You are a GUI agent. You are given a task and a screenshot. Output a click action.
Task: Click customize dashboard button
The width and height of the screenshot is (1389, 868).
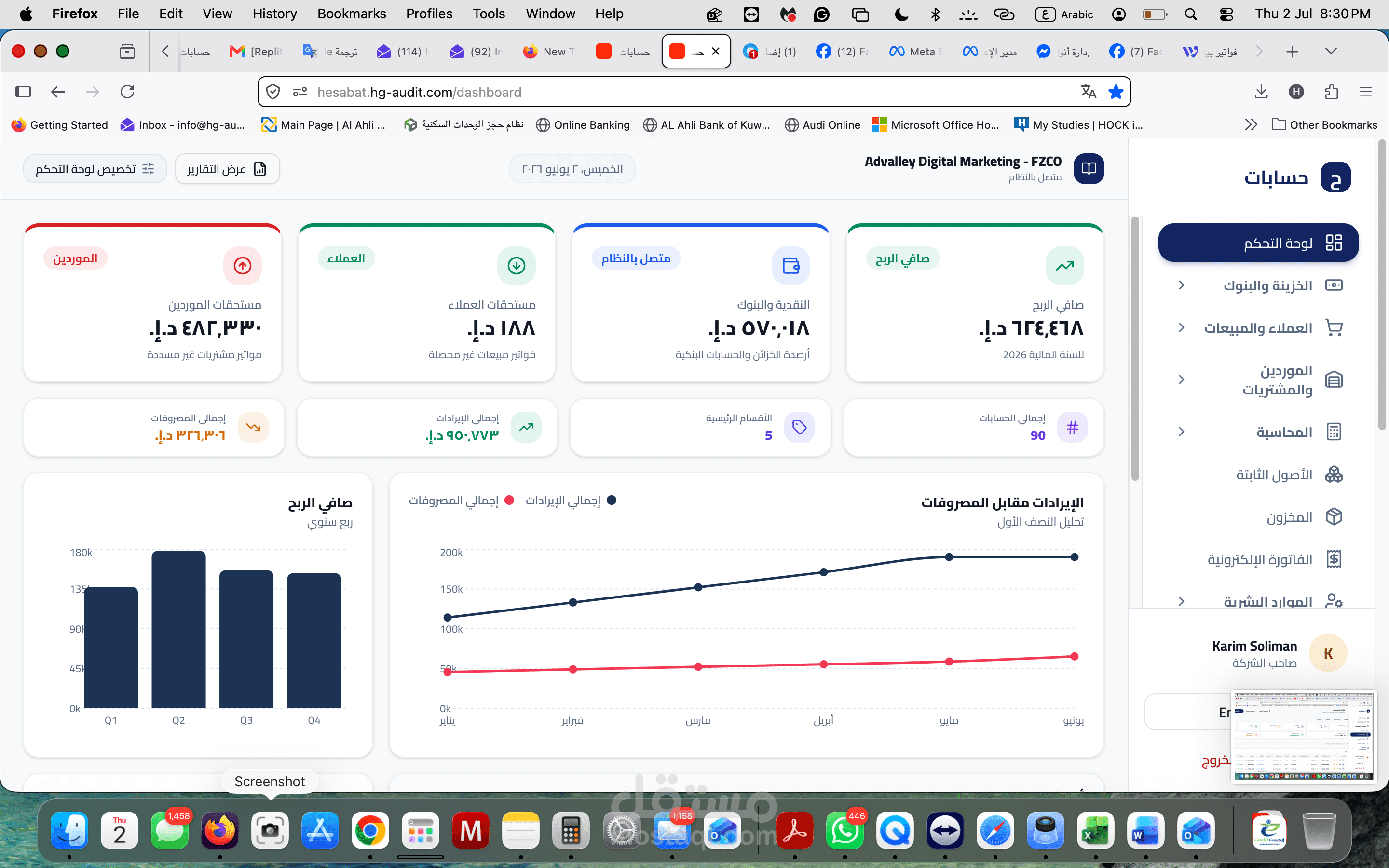95,169
